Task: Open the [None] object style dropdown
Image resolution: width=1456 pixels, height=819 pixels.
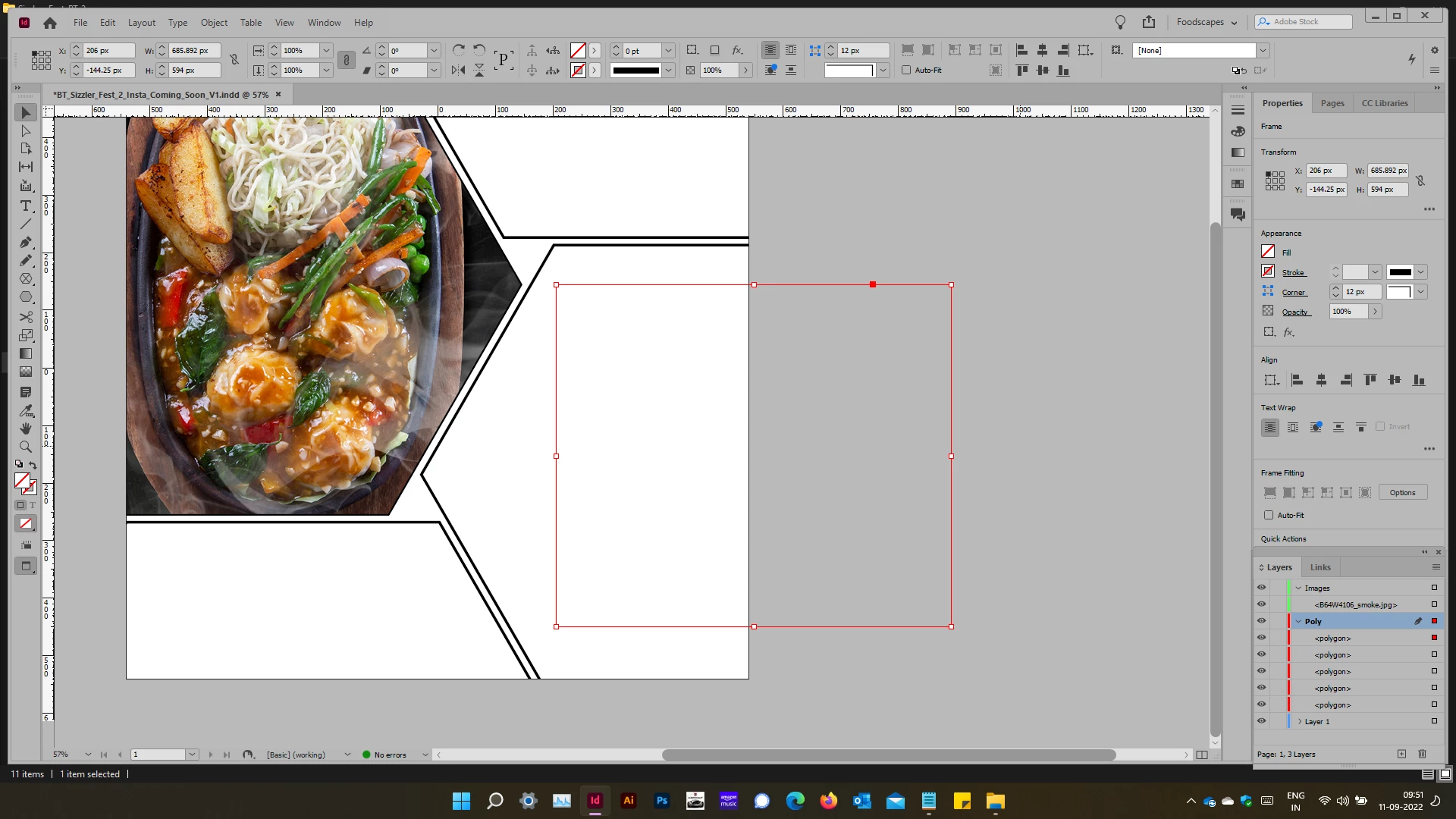Action: [x=1263, y=51]
